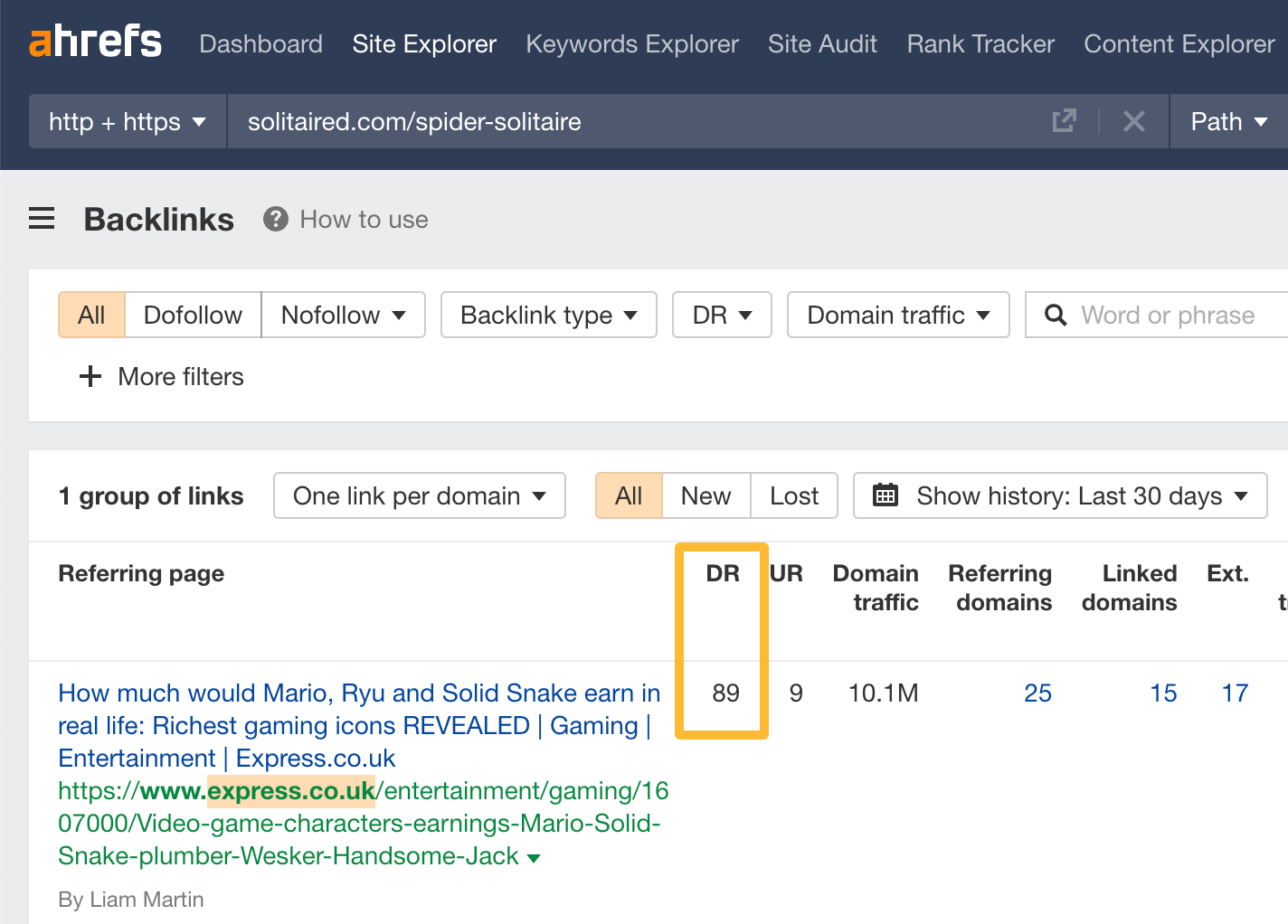
Task: Expand the One link per domain dropdown
Action: tap(419, 495)
